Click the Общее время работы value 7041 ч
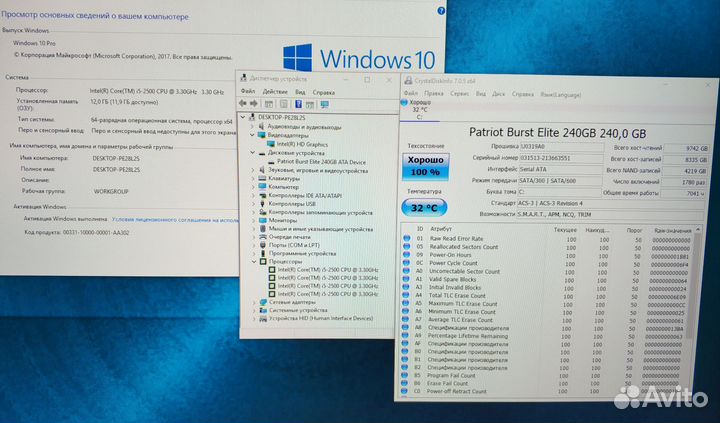720x423 pixels. (685, 193)
